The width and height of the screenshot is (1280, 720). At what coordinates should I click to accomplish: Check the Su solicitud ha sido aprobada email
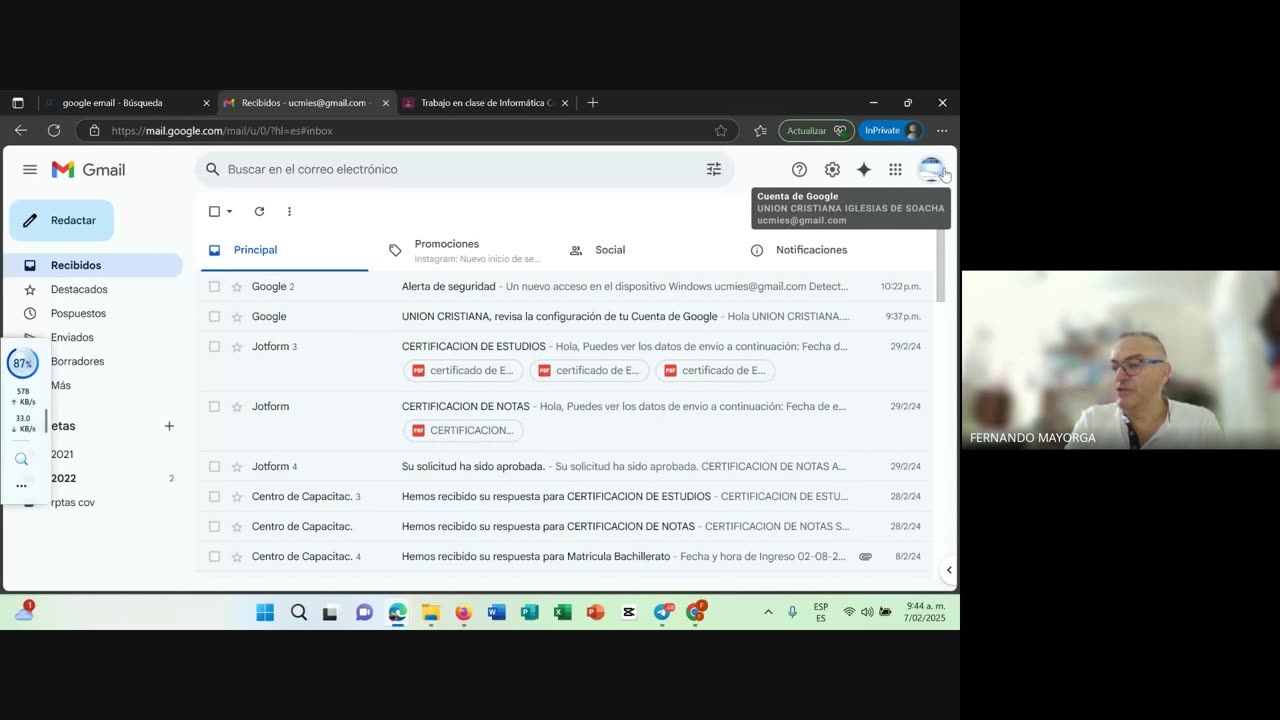point(214,467)
